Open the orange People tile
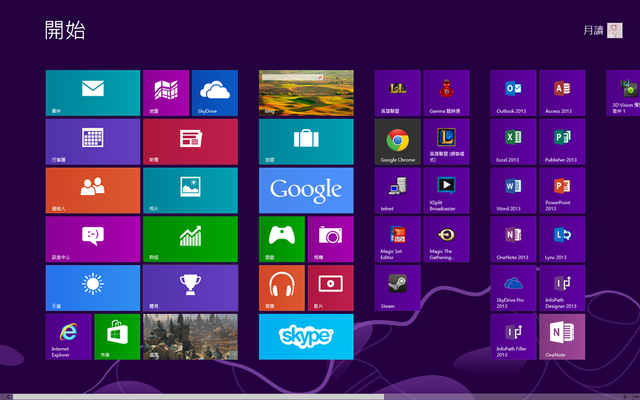 click(x=93, y=190)
